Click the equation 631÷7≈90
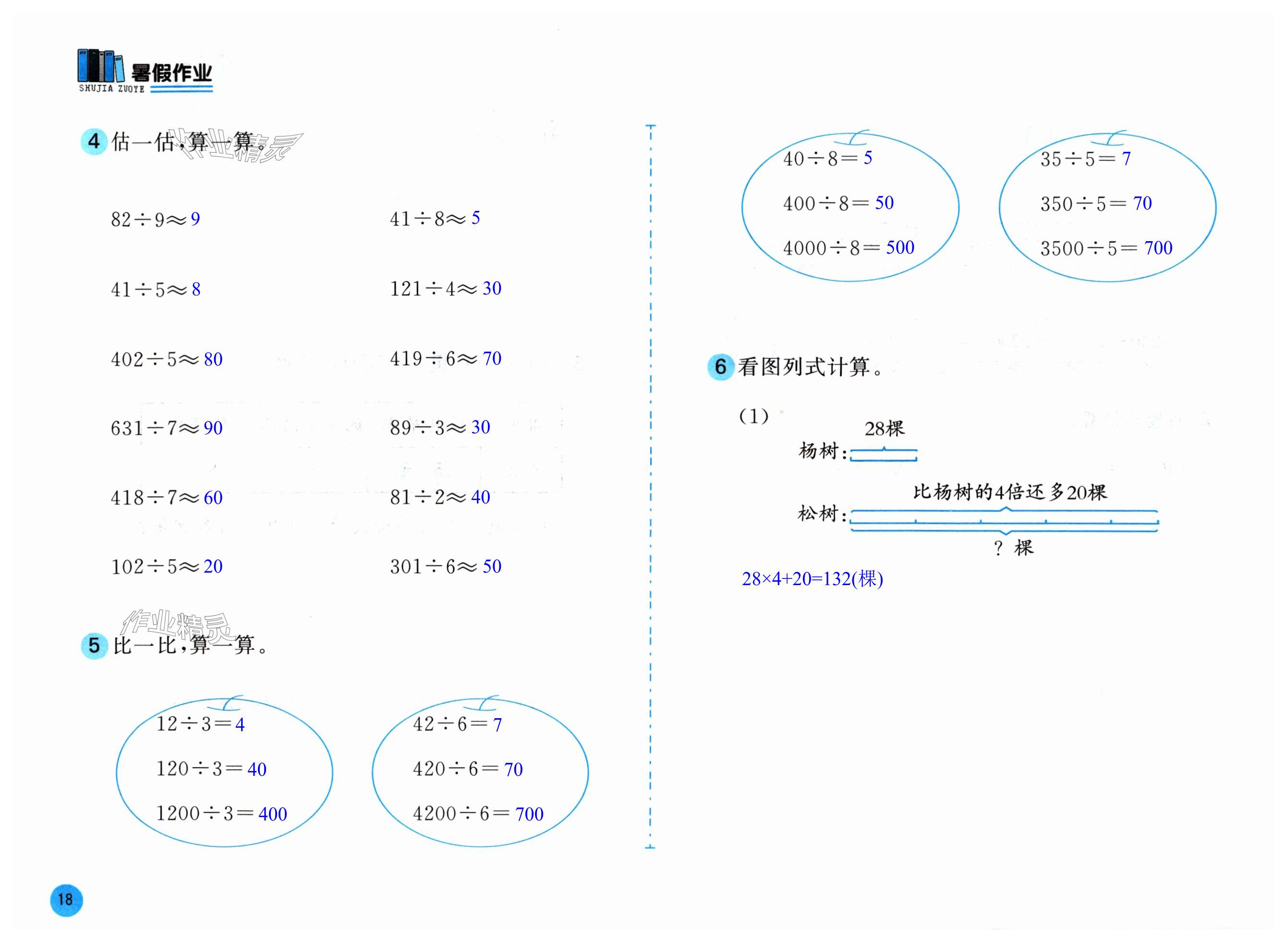The height and width of the screenshot is (943, 1288). point(166,428)
